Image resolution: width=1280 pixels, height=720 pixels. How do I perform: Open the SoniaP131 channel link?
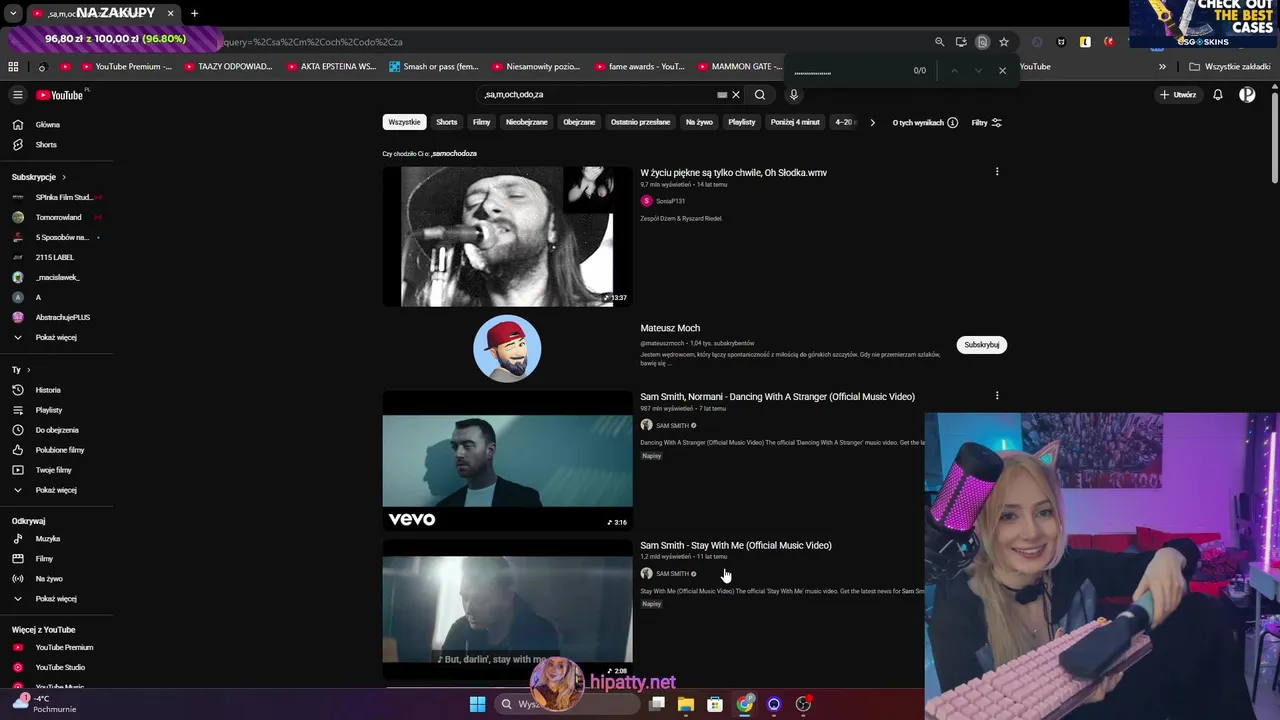(x=670, y=201)
